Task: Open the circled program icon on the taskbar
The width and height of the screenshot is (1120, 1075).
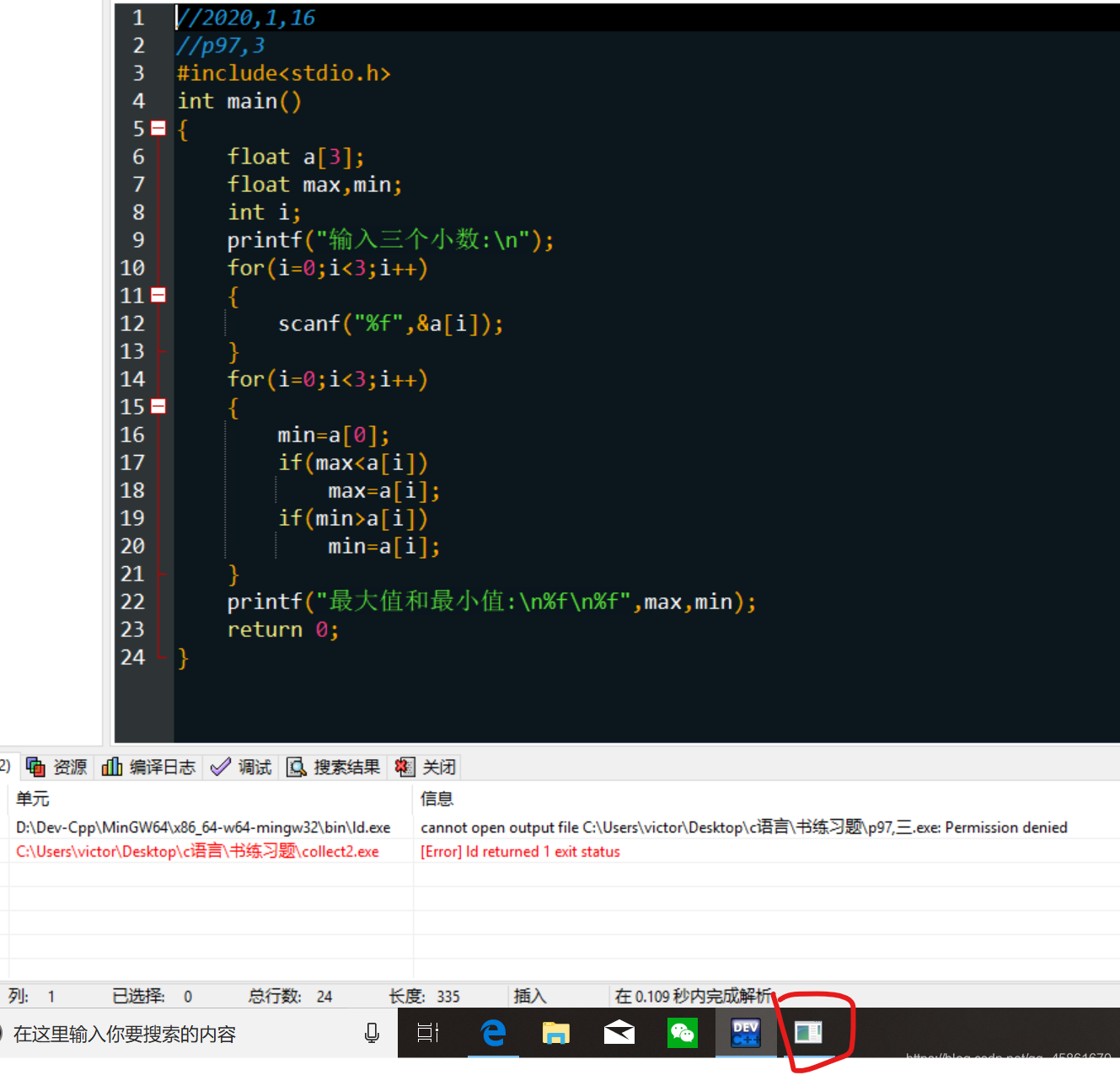Action: pyautogui.click(x=808, y=1031)
